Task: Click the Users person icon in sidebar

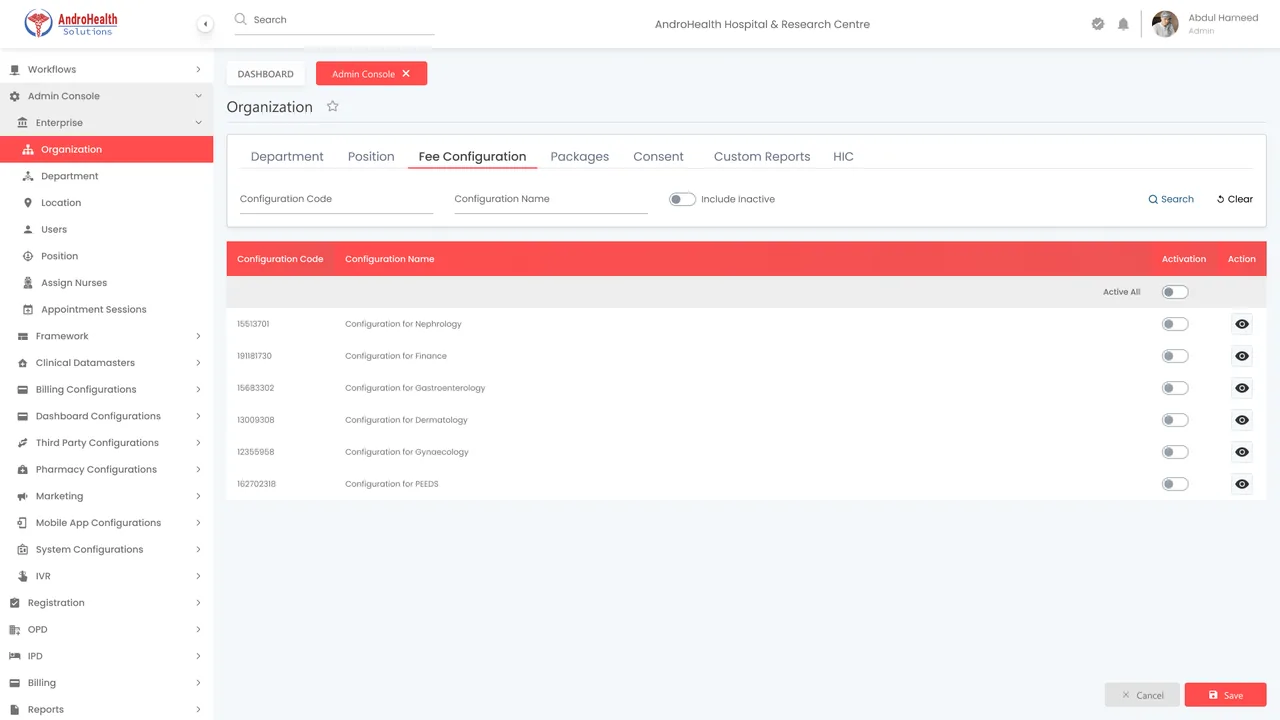Action: (x=28, y=229)
